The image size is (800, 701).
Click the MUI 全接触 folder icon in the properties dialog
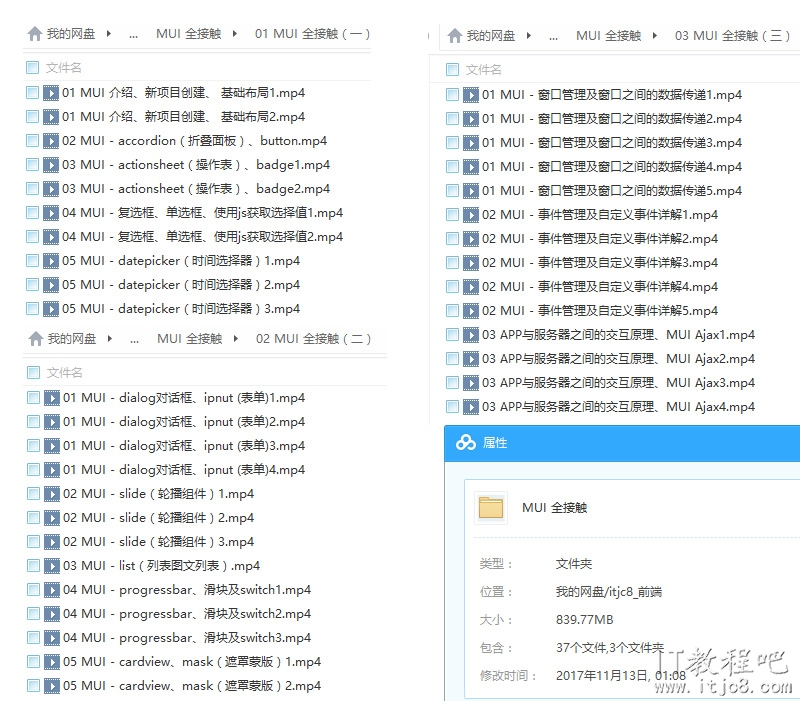(x=491, y=508)
